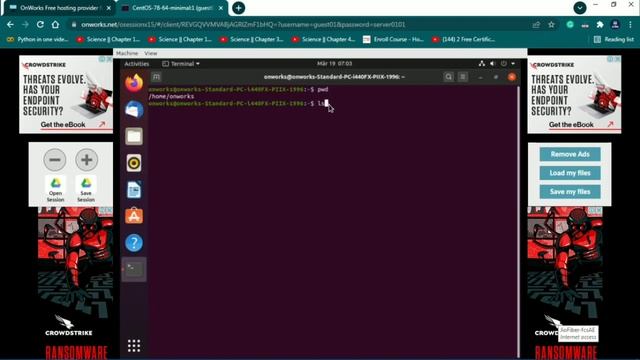Click the terminal command prompt line
This screenshot has height=360, width=640.
click(x=238, y=104)
